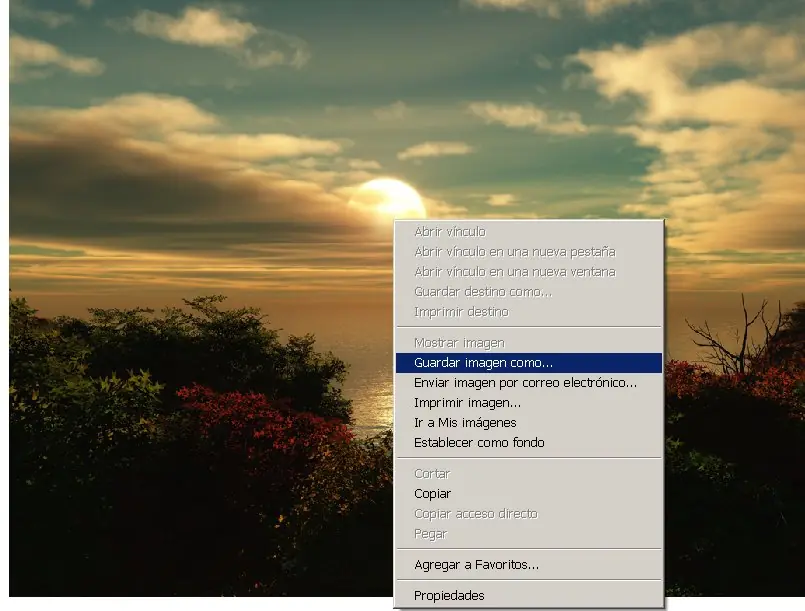805x611 pixels.
Task: Click greyed Pegar entry
Action: [x=528, y=534]
